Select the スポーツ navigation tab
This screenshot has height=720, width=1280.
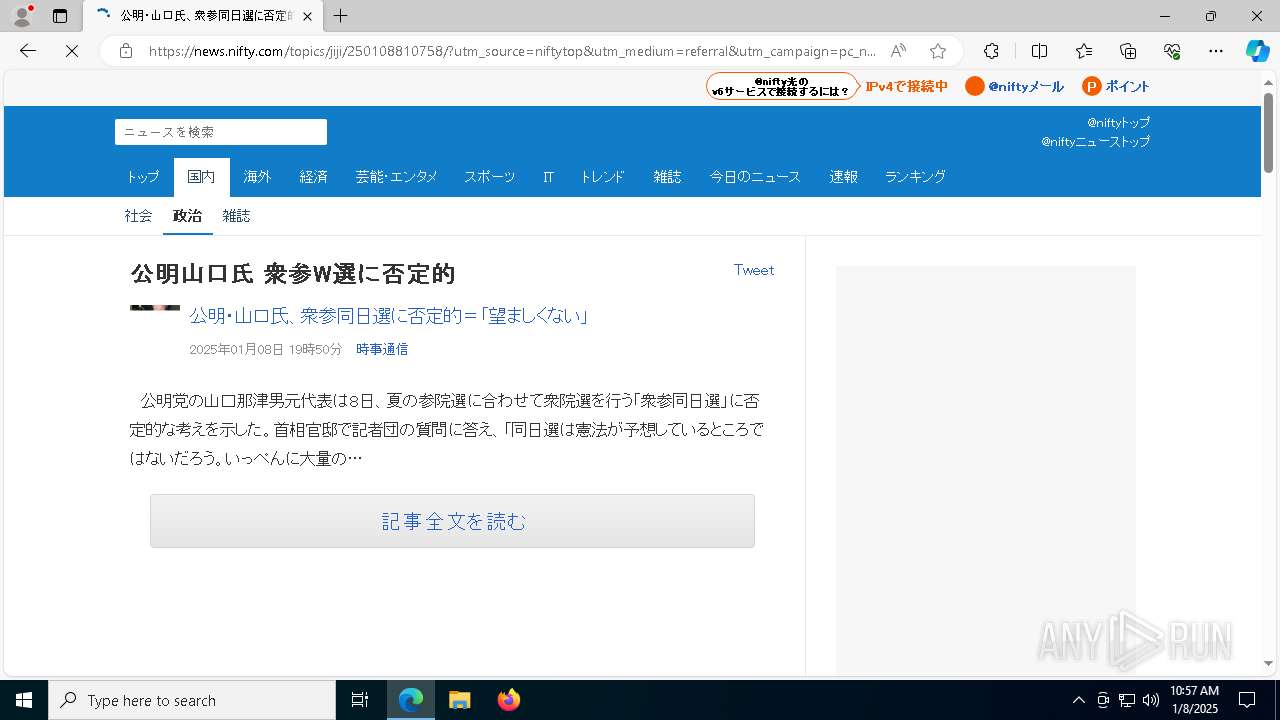point(489,177)
